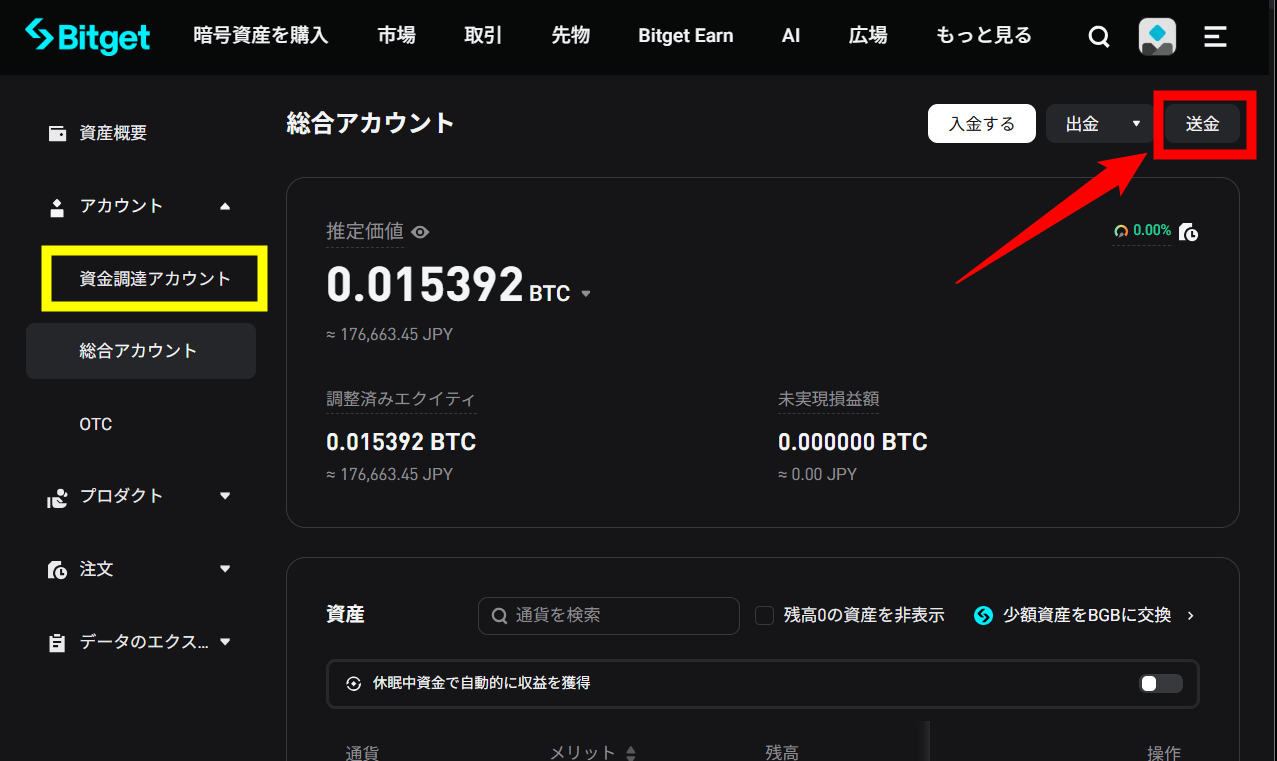
Task: Open the hamburger menu icon
Action: [x=1215, y=37]
